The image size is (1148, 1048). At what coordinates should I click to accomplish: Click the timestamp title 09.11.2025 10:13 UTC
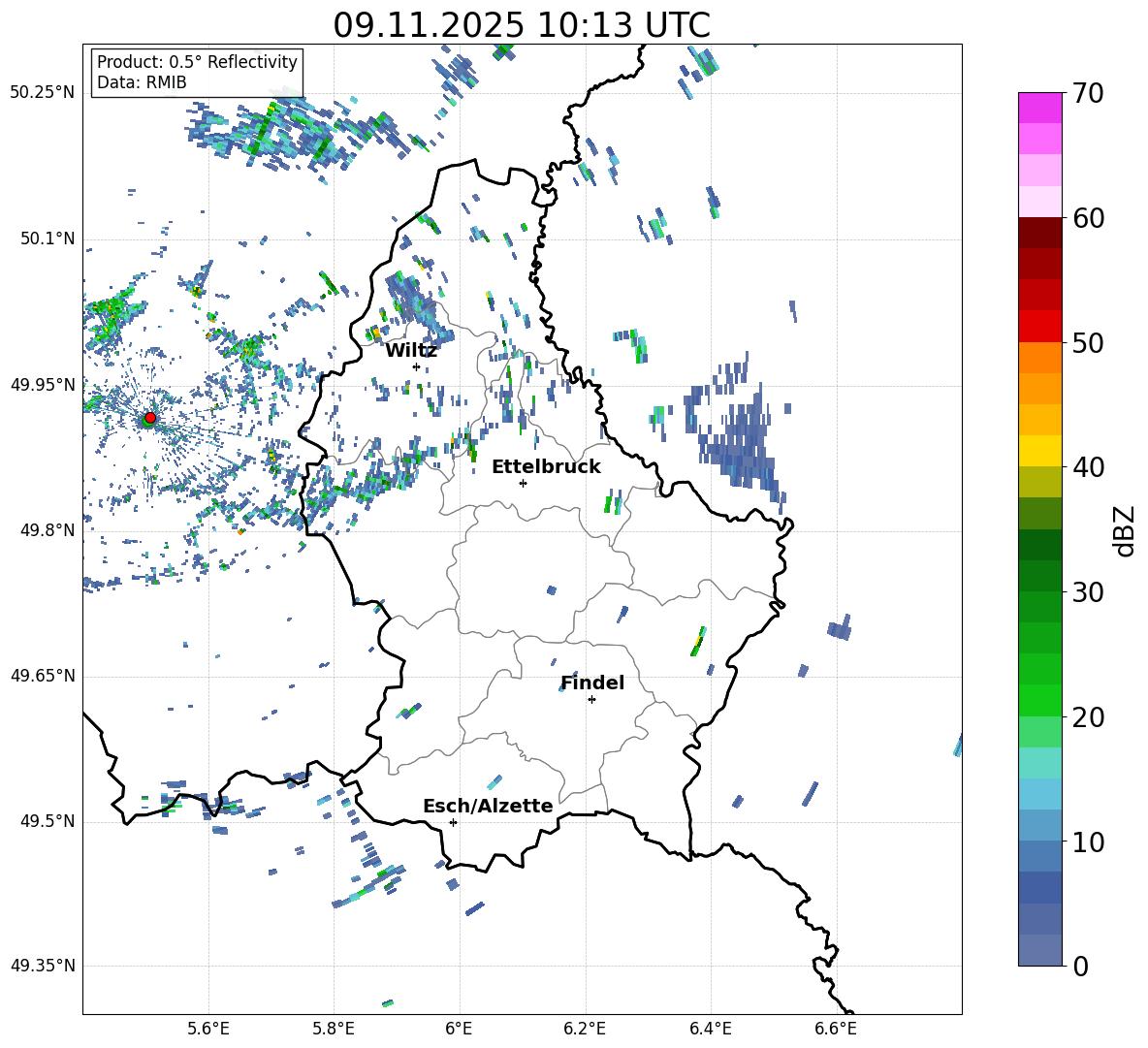click(x=522, y=25)
